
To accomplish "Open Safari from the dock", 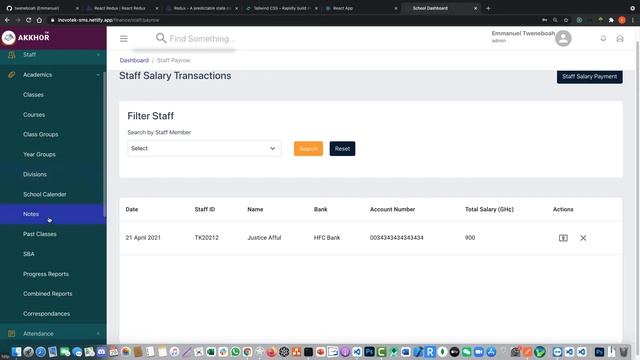I will [x=40, y=352].
